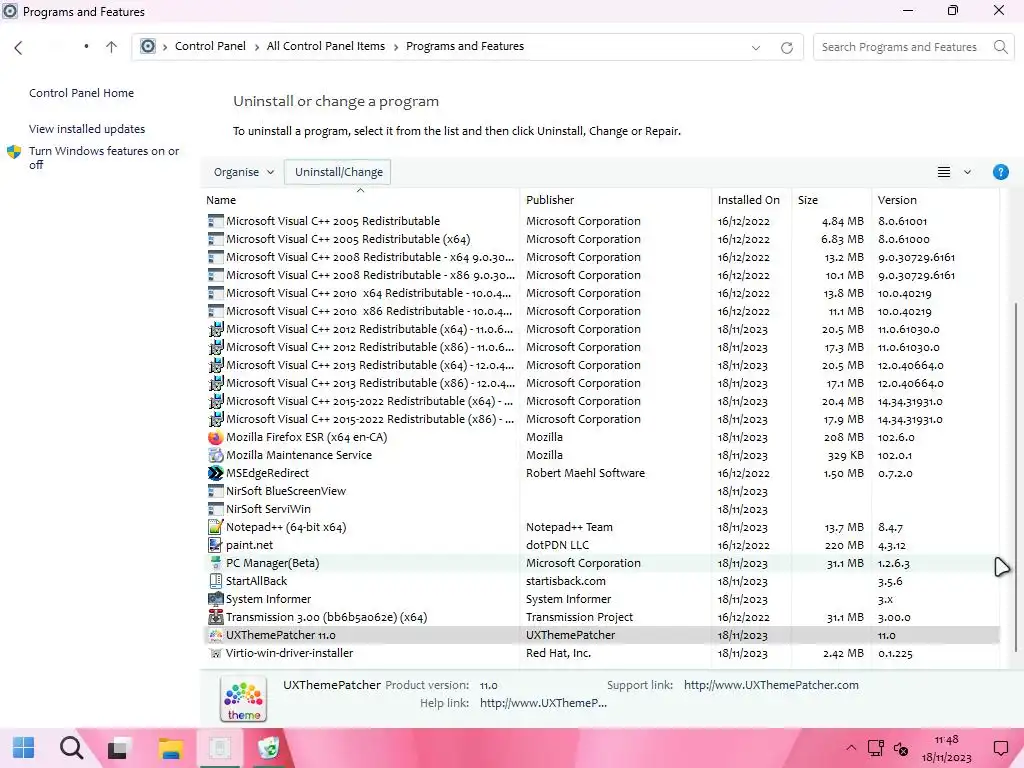1024x768 pixels.
Task: Open View installed updates link
Action: (86, 129)
